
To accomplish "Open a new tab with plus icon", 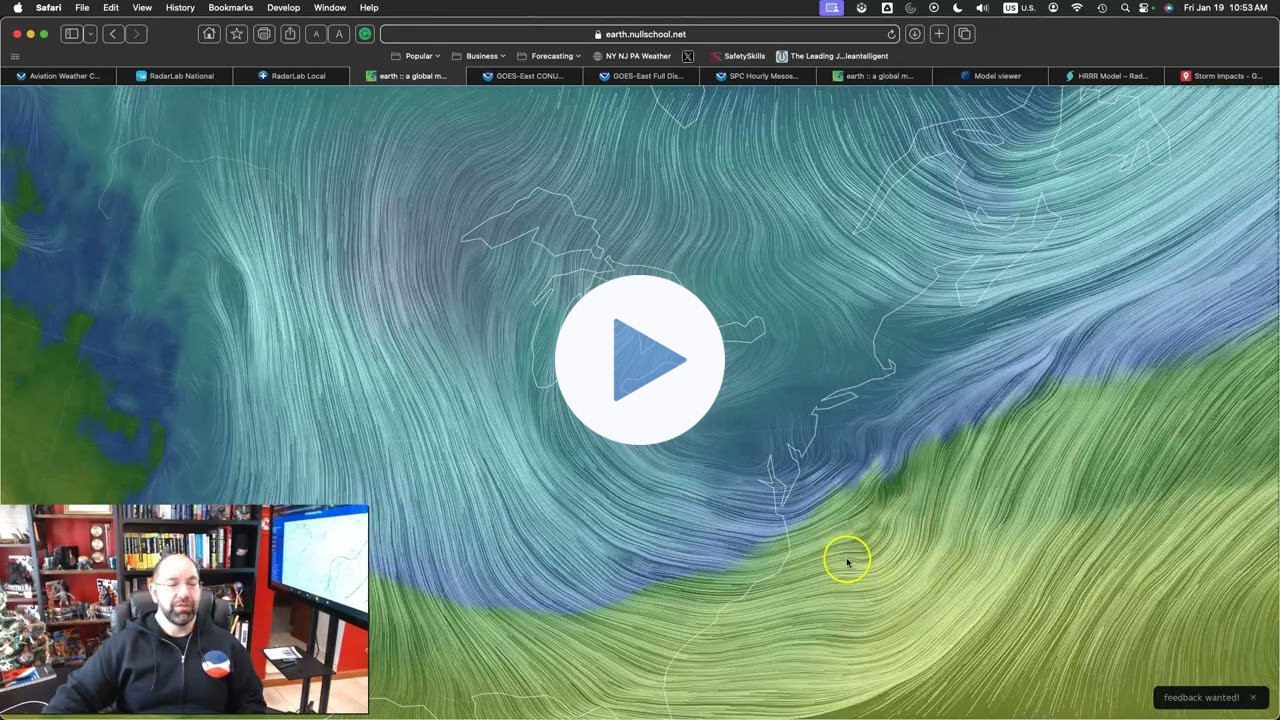I will point(939,34).
